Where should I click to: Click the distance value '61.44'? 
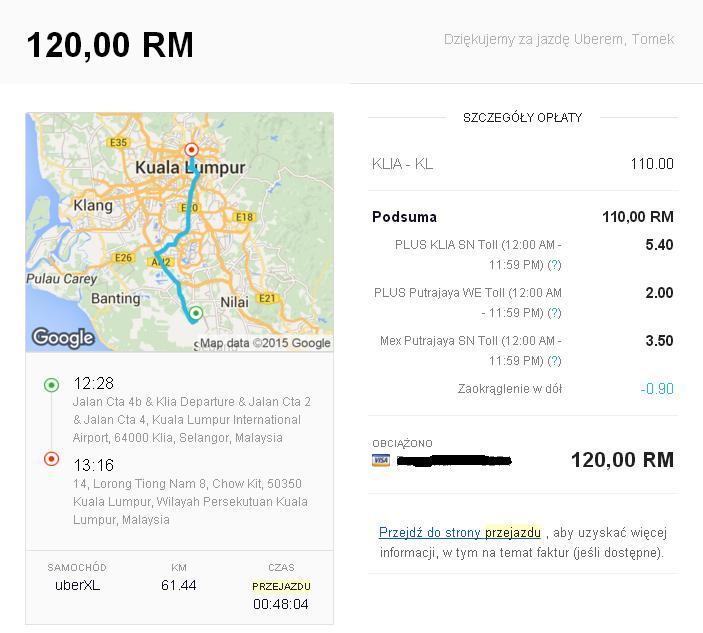tap(178, 585)
